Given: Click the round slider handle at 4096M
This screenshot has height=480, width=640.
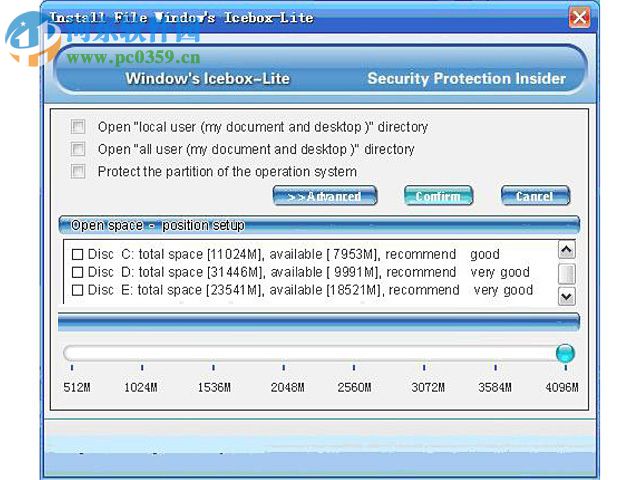Looking at the screenshot, I should pyautogui.click(x=565, y=353).
